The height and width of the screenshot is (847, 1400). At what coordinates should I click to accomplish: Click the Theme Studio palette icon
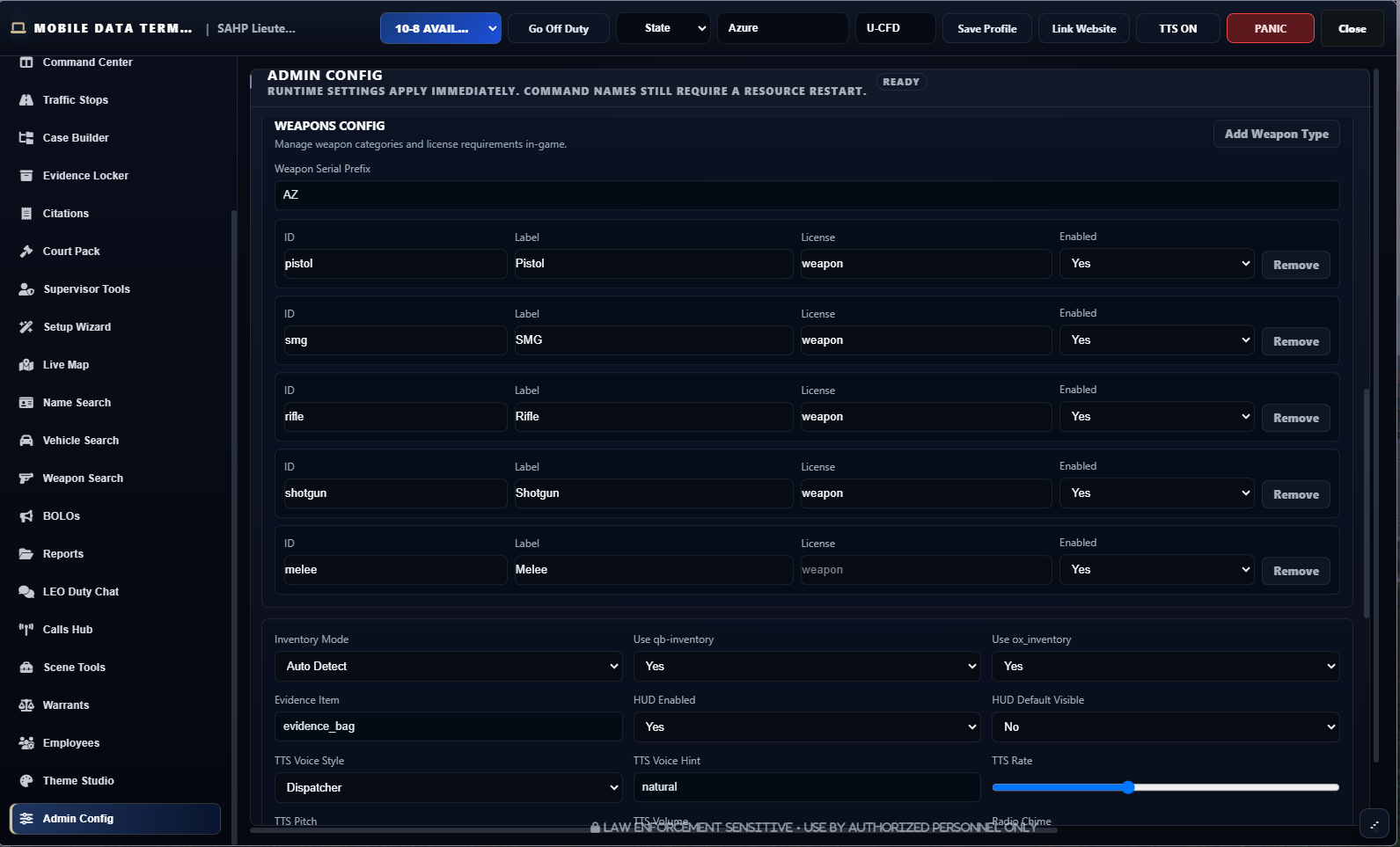click(26, 781)
